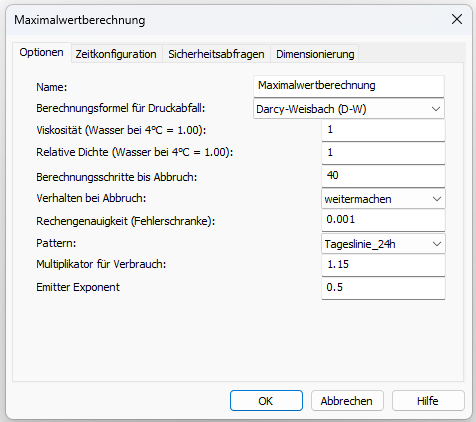Open the Berechnungsformel für Druckabfall dropdown
The image size is (476, 422).
click(x=349, y=109)
